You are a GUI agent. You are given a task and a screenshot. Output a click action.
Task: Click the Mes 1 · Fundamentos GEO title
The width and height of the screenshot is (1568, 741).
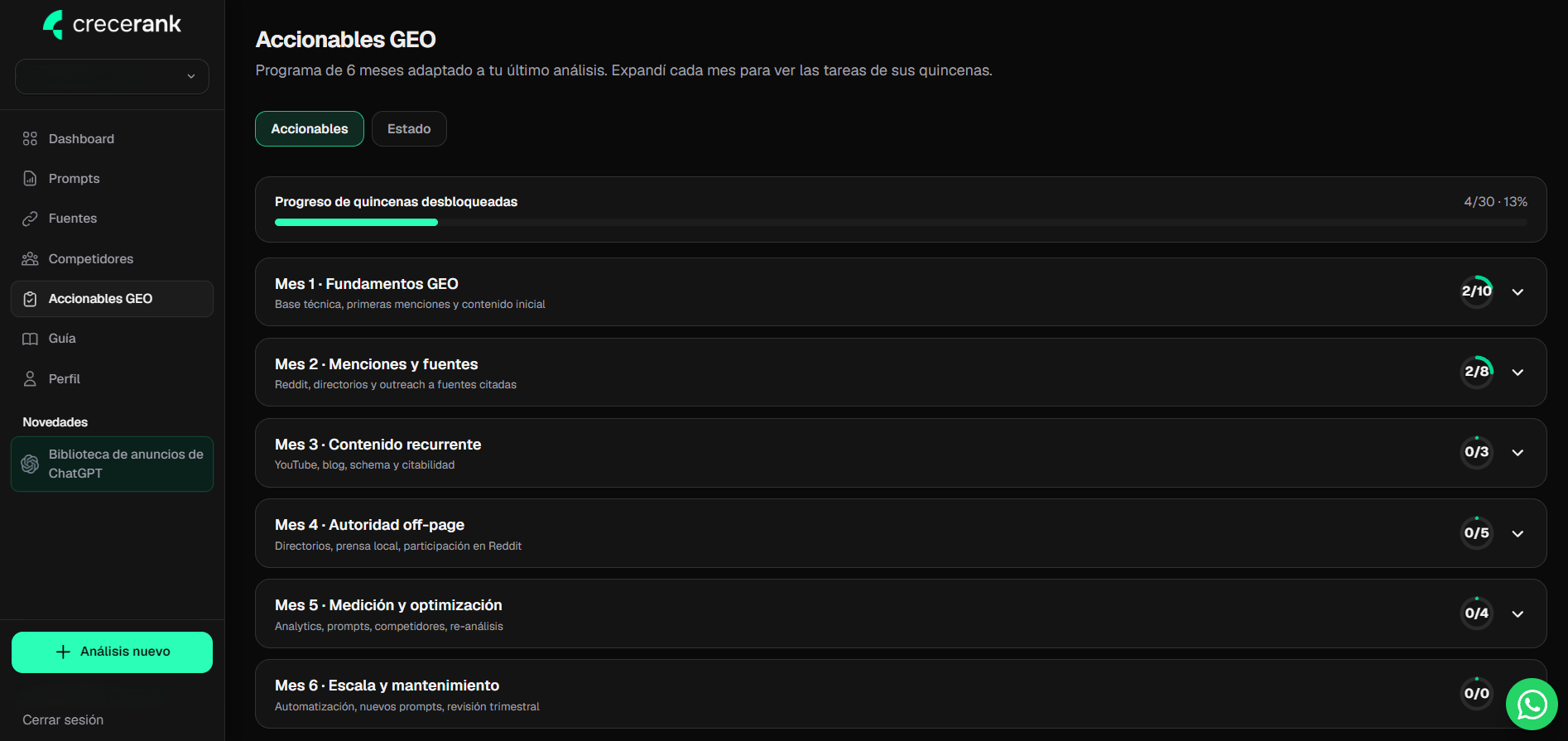coord(367,284)
